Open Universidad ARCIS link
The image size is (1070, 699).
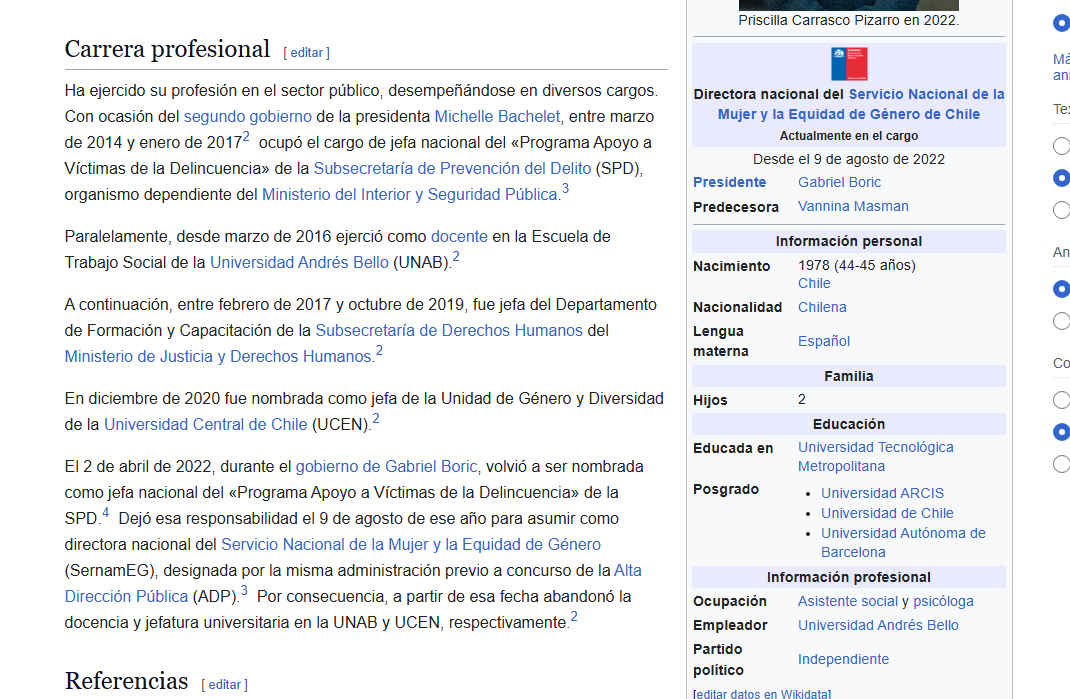click(x=882, y=494)
